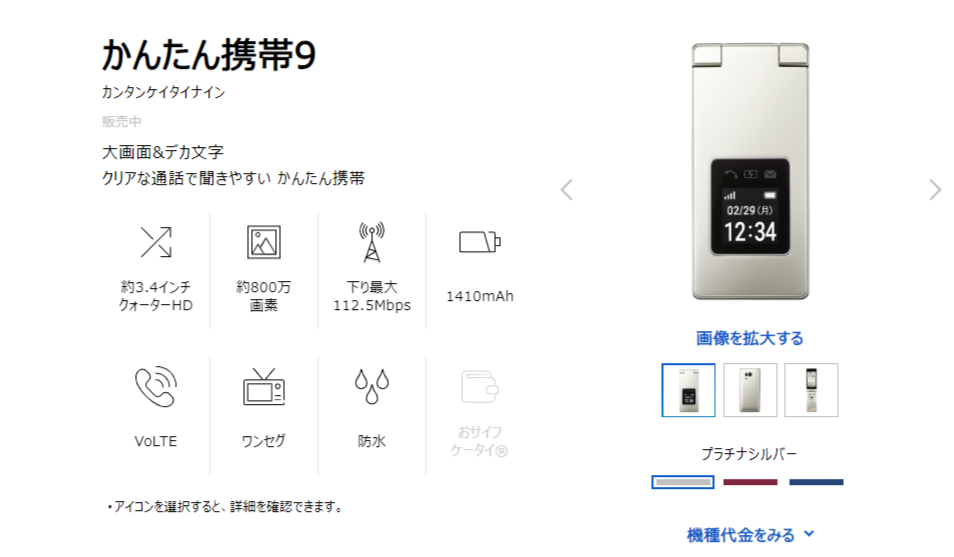The width and height of the screenshot is (954, 557).
Task: Open the 1410mAh battery icon
Action: click(479, 242)
